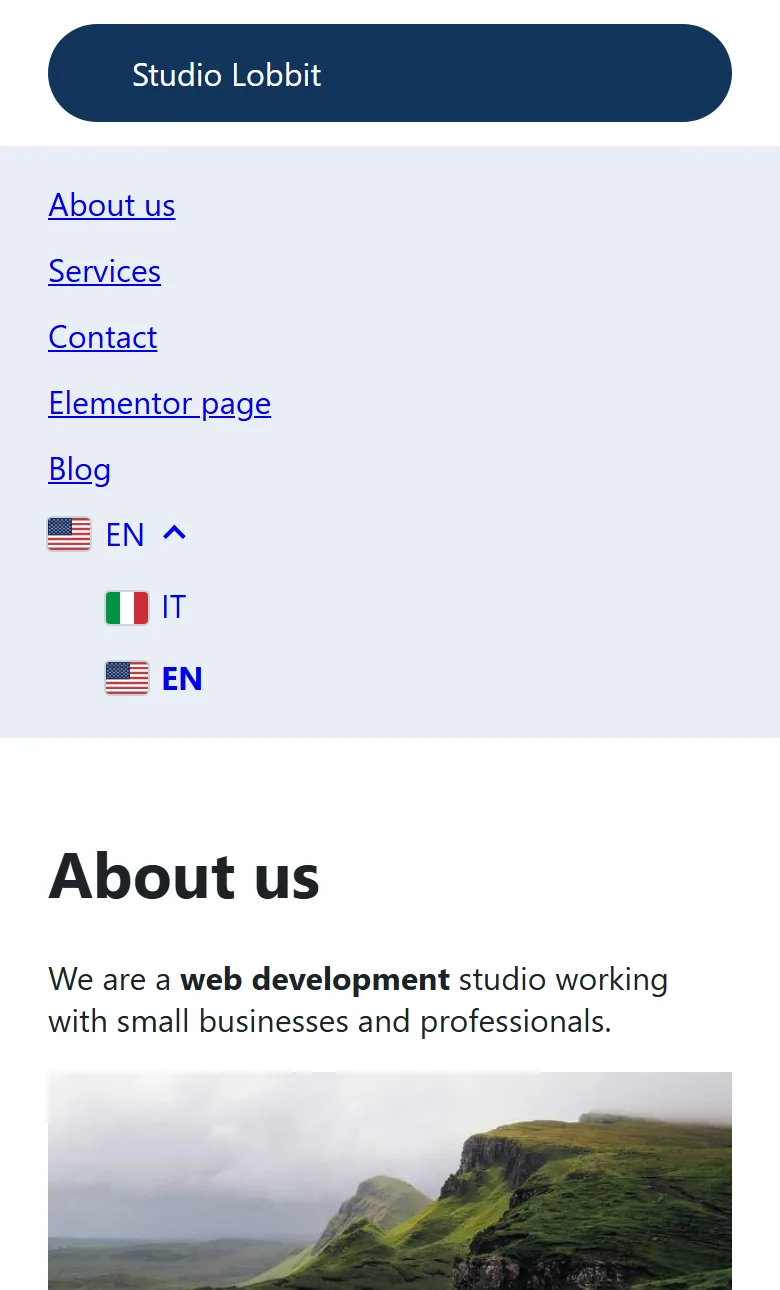Open the green mountain landscape image
This screenshot has width=780, height=1290.
coord(390,1181)
